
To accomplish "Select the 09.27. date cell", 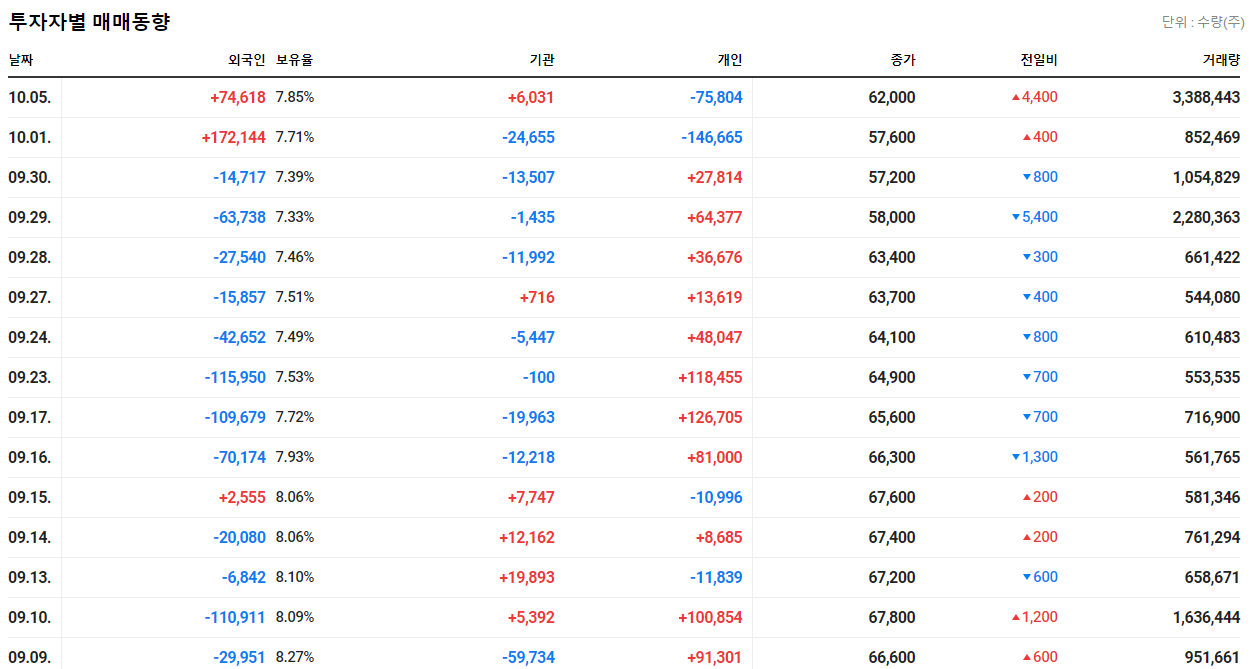I will click(30, 297).
